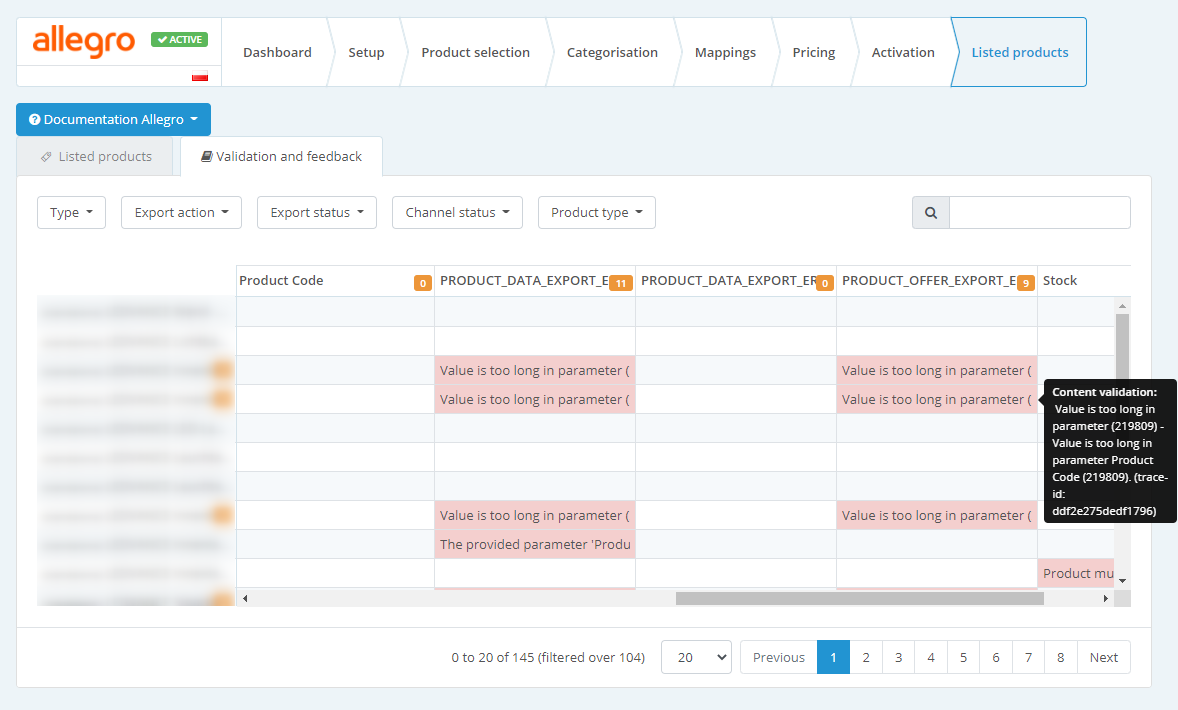1178x710 pixels.
Task: Expand the Product type filter
Action: 596,213
